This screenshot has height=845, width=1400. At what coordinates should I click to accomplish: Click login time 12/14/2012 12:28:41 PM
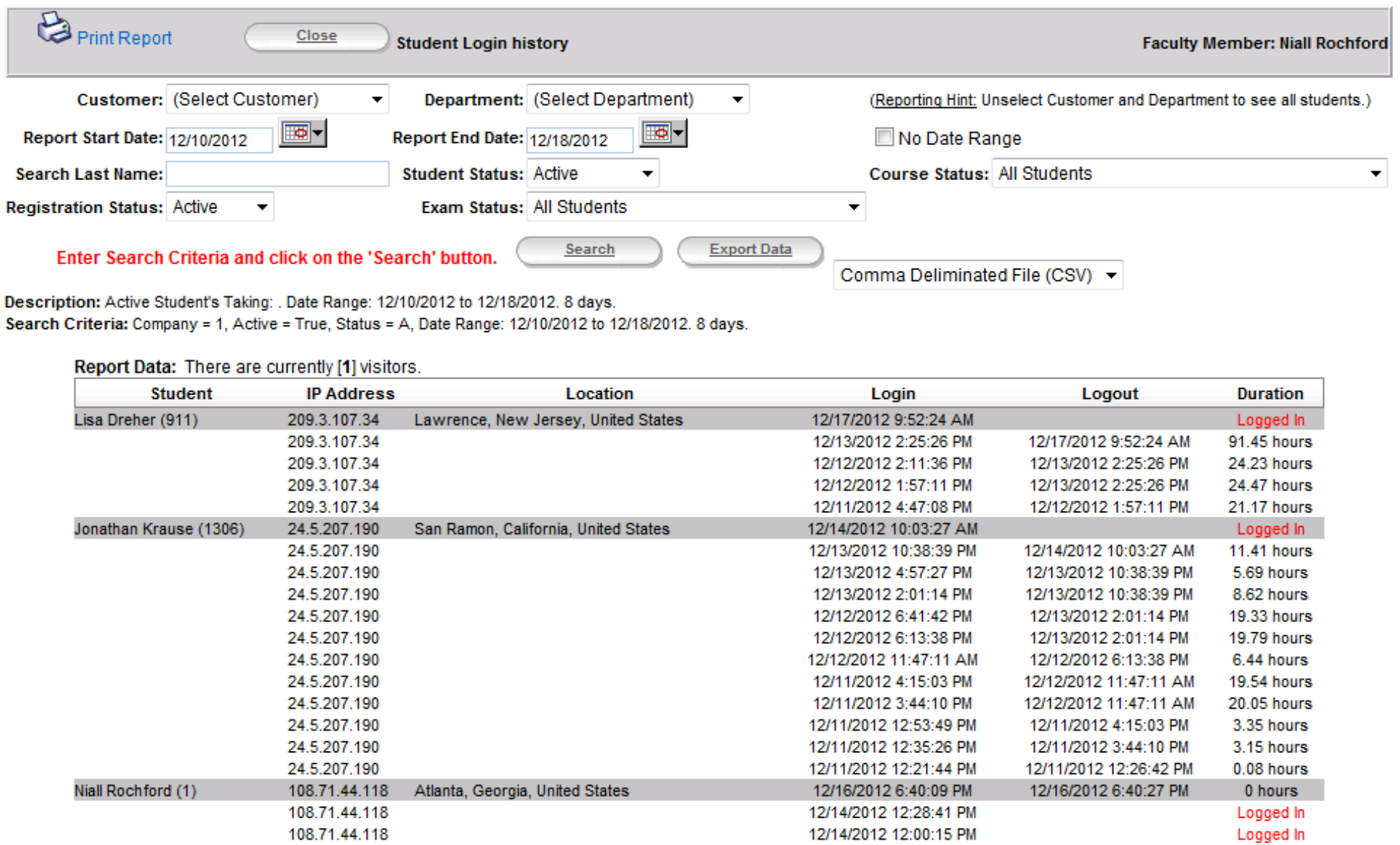click(893, 813)
